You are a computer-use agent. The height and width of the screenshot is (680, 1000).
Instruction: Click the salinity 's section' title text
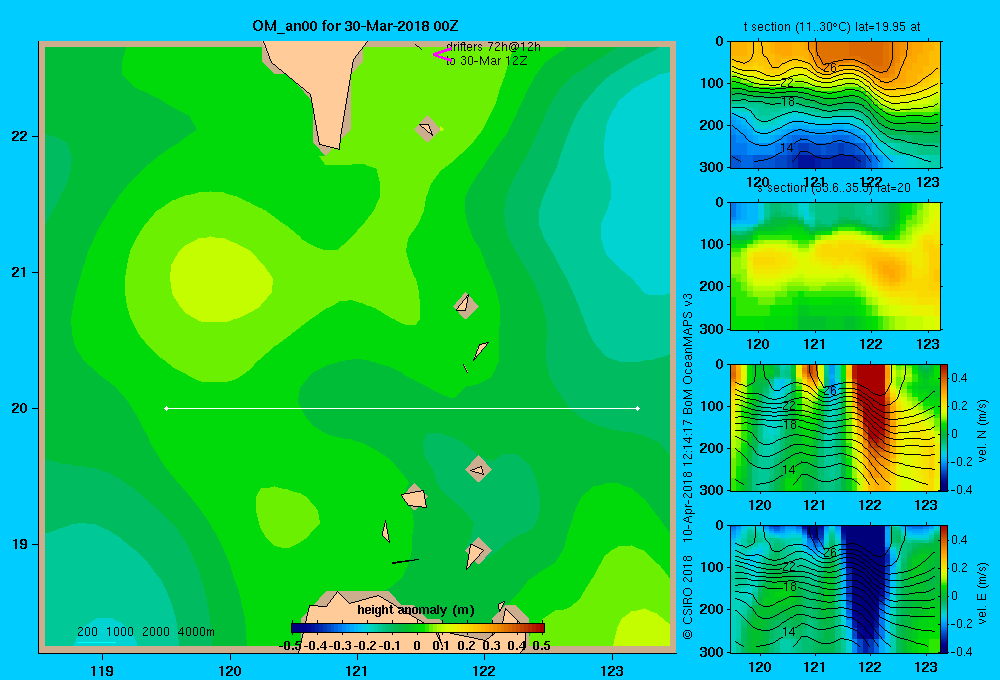[834, 188]
